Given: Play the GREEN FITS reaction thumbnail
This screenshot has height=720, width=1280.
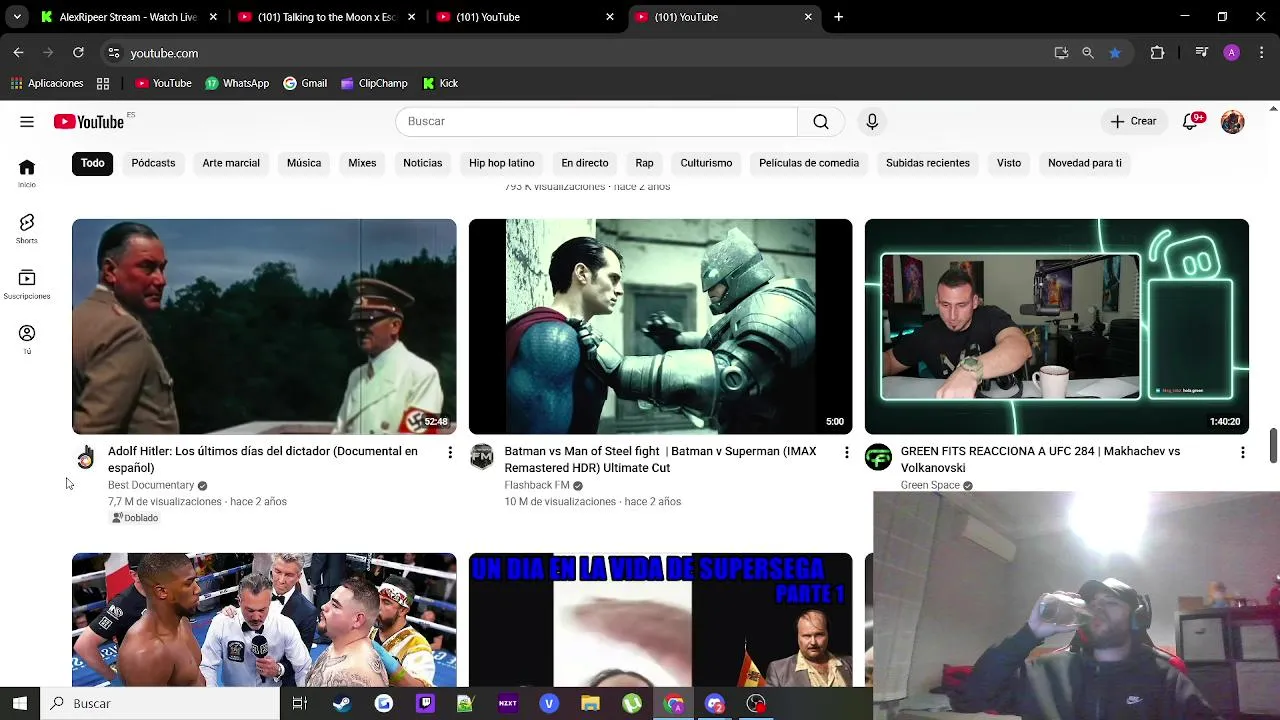Looking at the screenshot, I should pos(1057,327).
